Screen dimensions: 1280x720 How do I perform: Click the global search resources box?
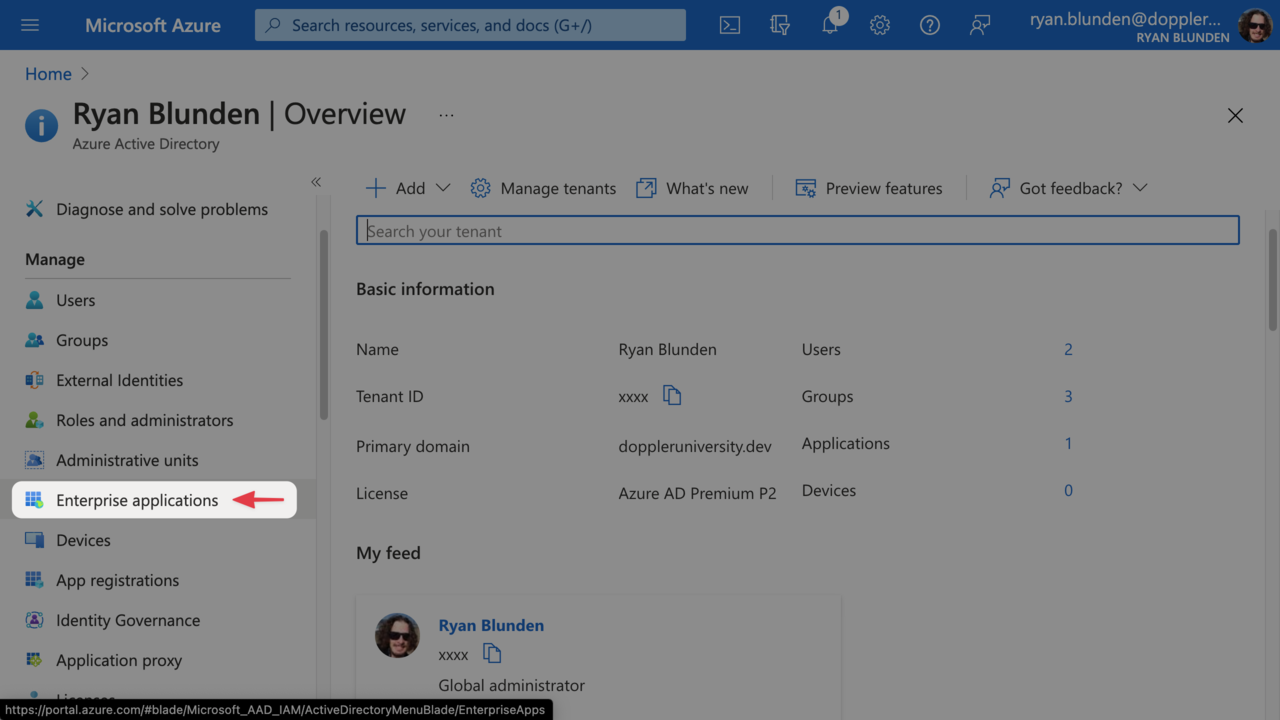coord(470,25)
